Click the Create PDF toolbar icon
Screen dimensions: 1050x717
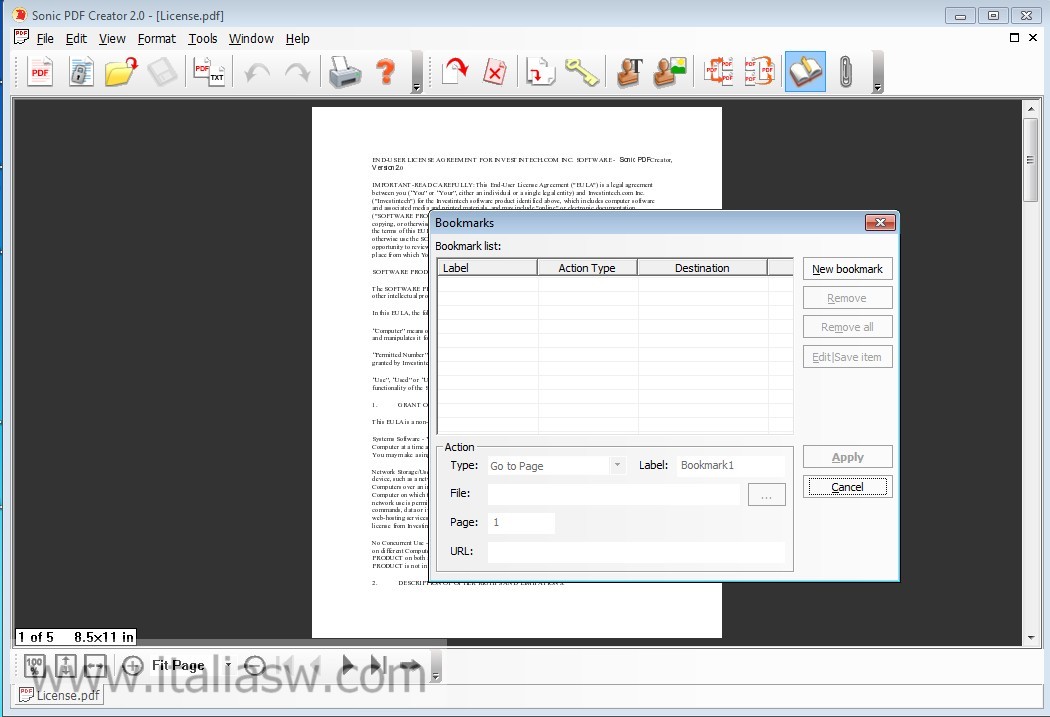(x=40, y=72)
